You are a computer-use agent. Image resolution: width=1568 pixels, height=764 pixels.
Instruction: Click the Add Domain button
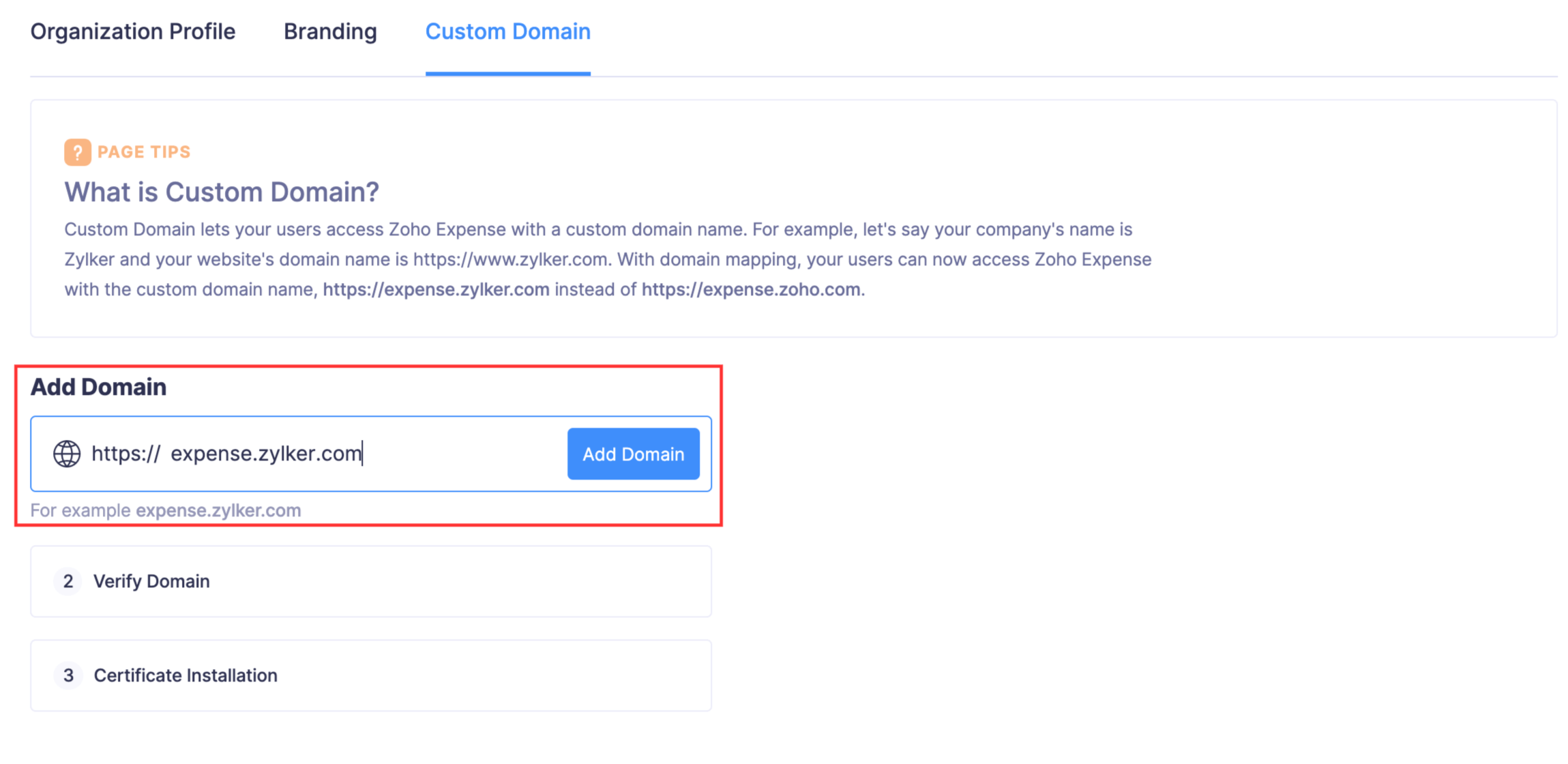pos(633,454)
